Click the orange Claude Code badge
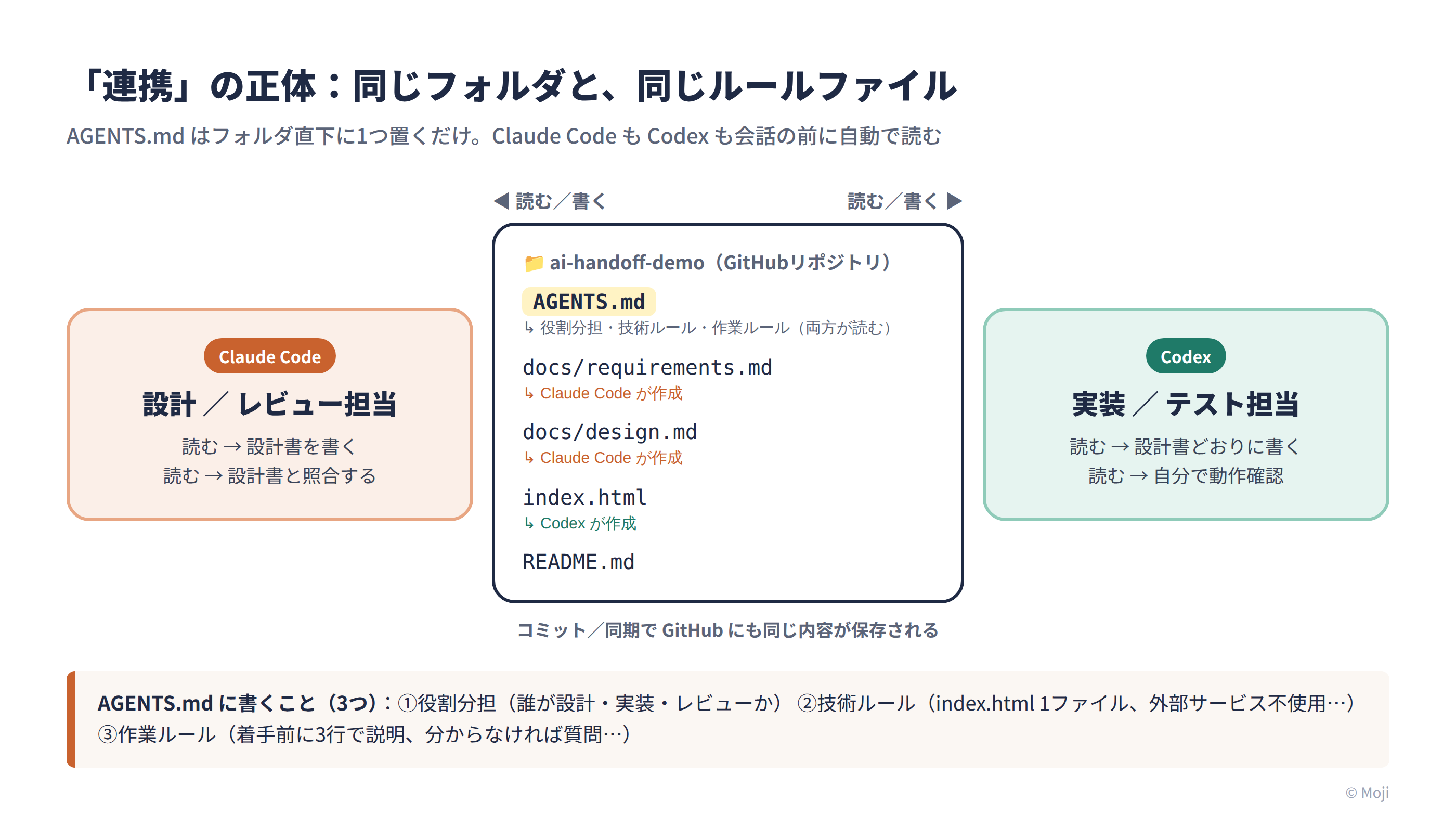 pos(270,356)
